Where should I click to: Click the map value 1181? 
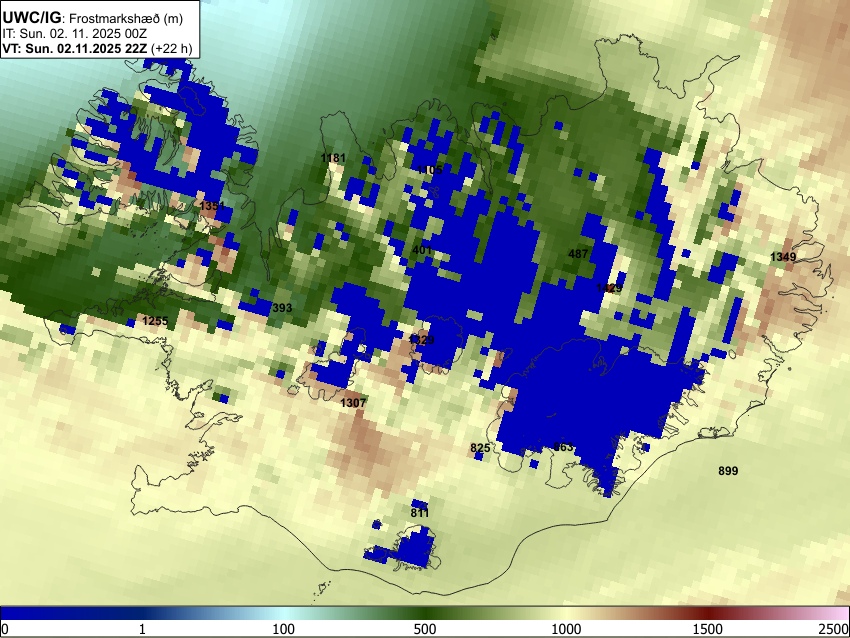pyautogui.click(x=333, y=158)
